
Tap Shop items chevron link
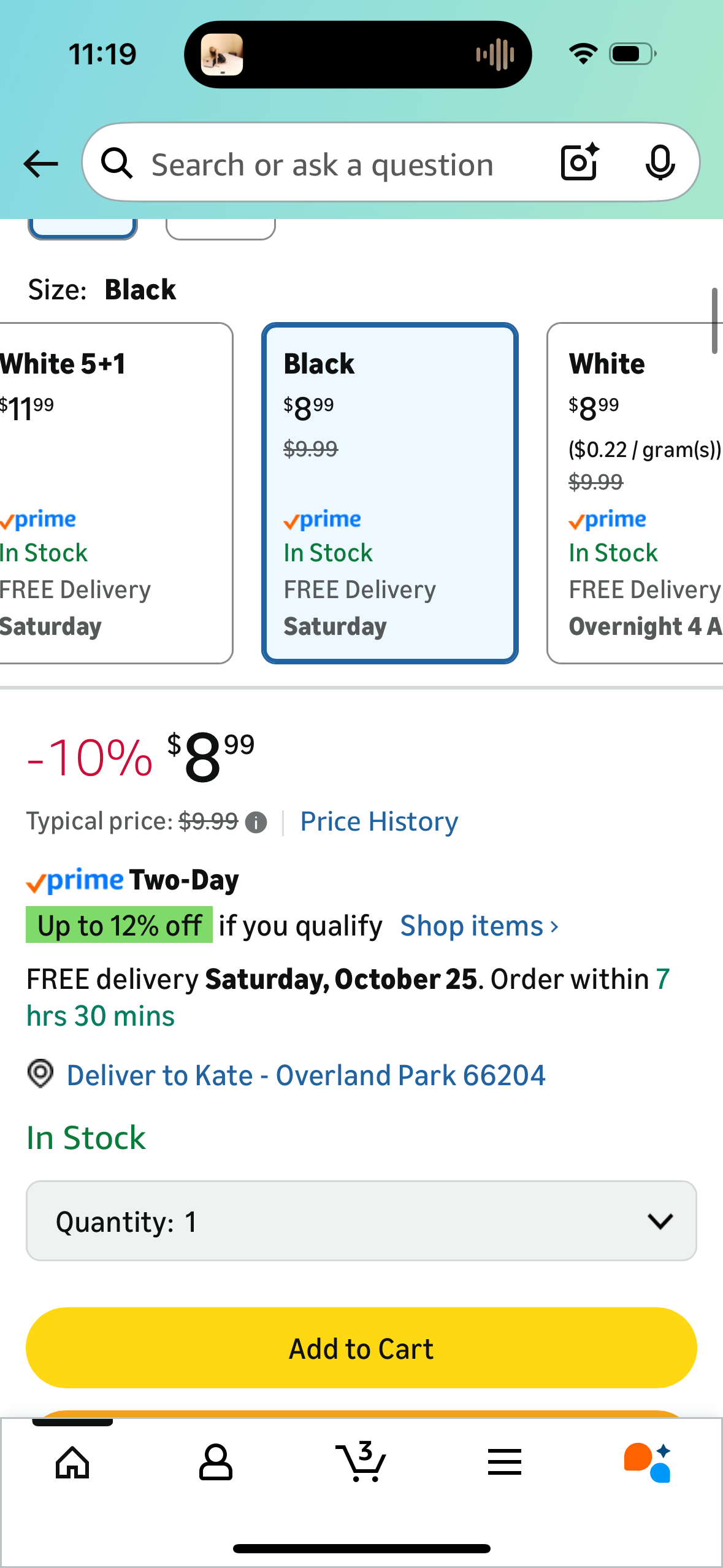(479, 926)
